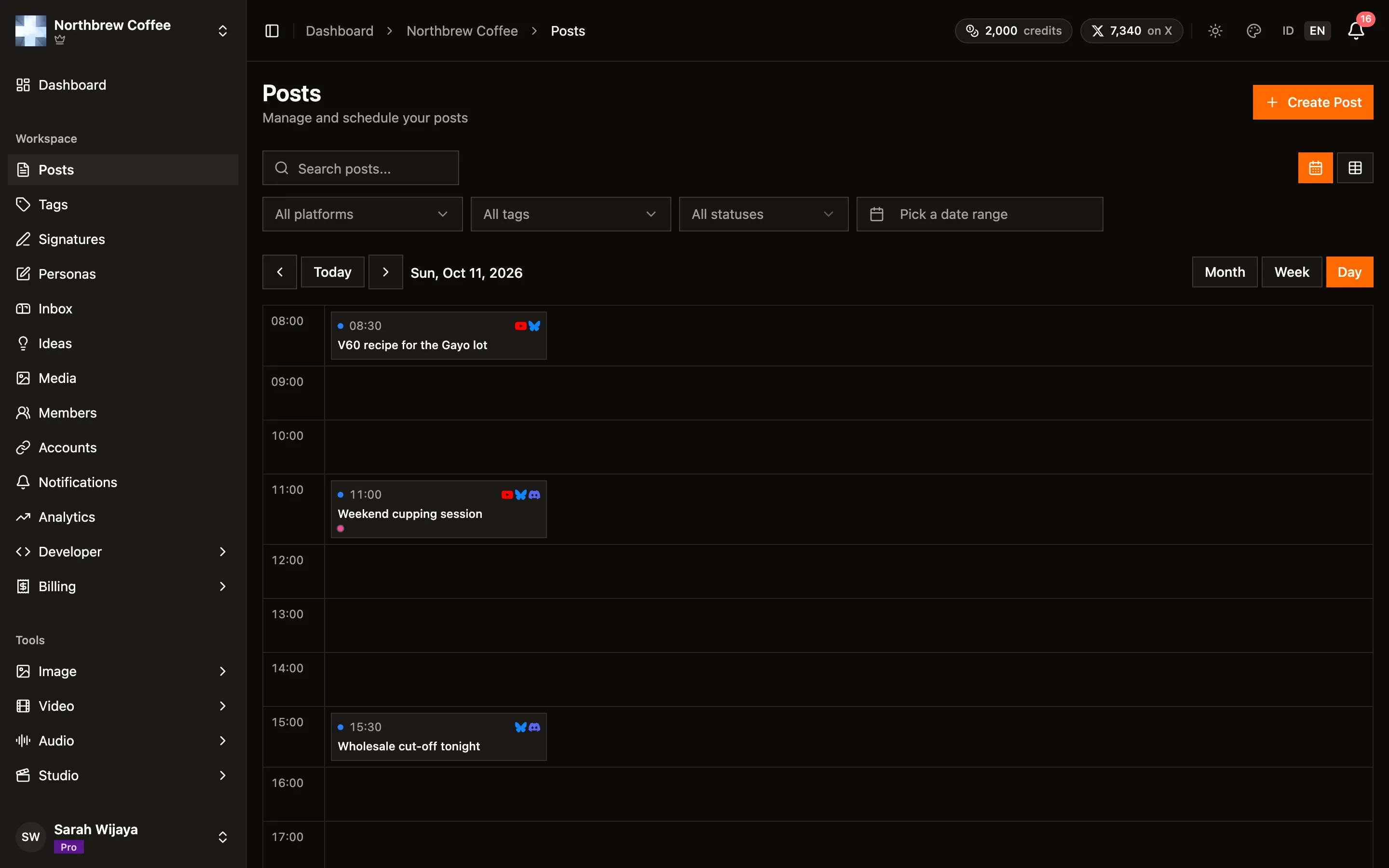Expand the Studio tools submenu
Image resolution: width=1389 pixels, height=868 pixels.
(223, 775)
